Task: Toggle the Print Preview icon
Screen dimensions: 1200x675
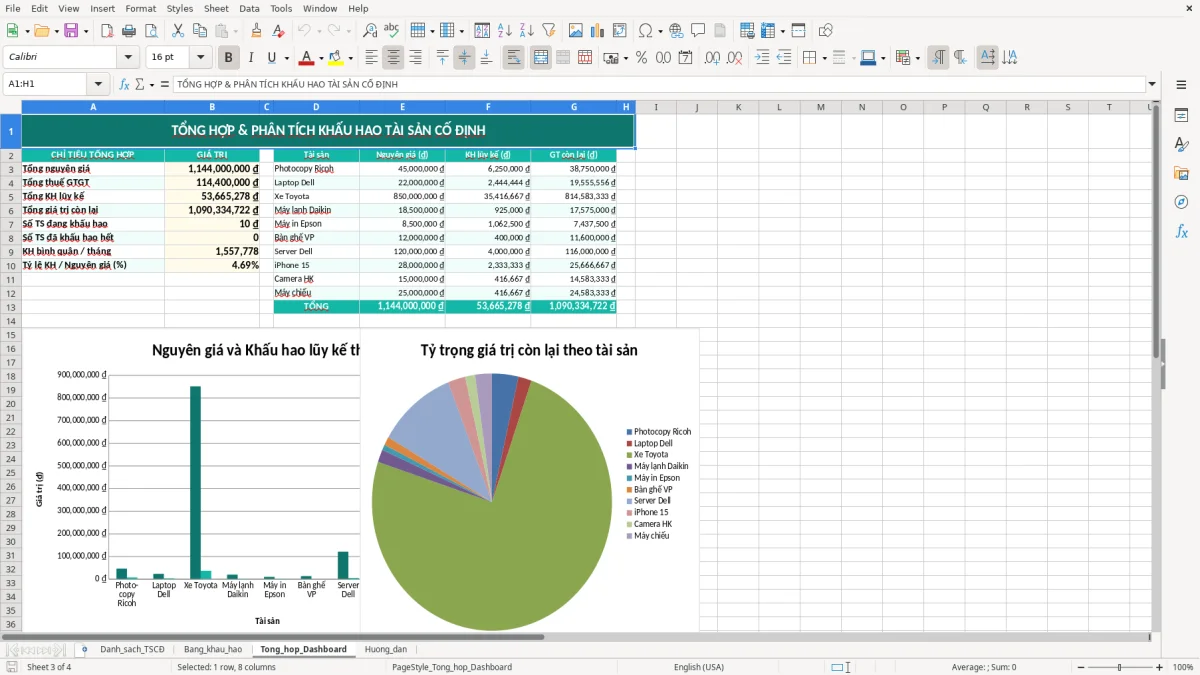Action: 150,31
